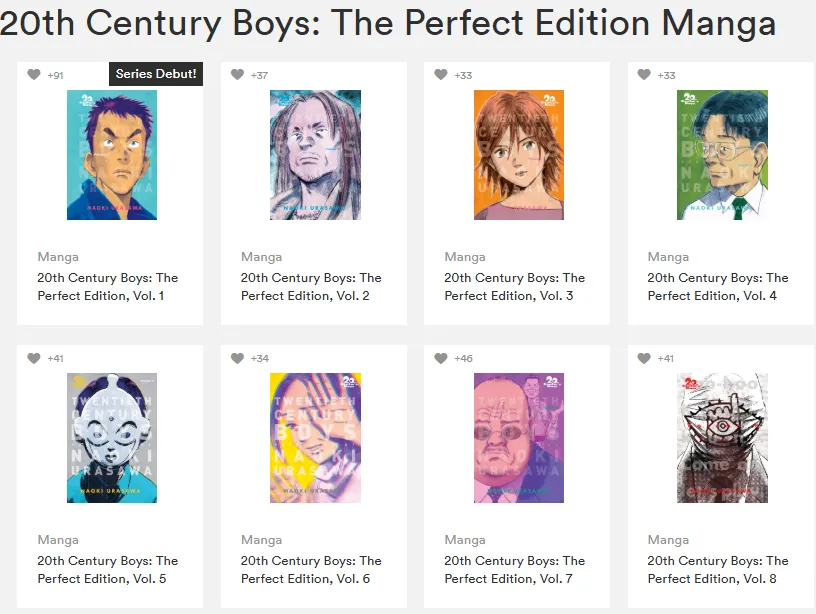Viewport: 816px width, 614px height.
Task: Open the Vol. 1 cover thumbnail
Action: coord(112,155)
